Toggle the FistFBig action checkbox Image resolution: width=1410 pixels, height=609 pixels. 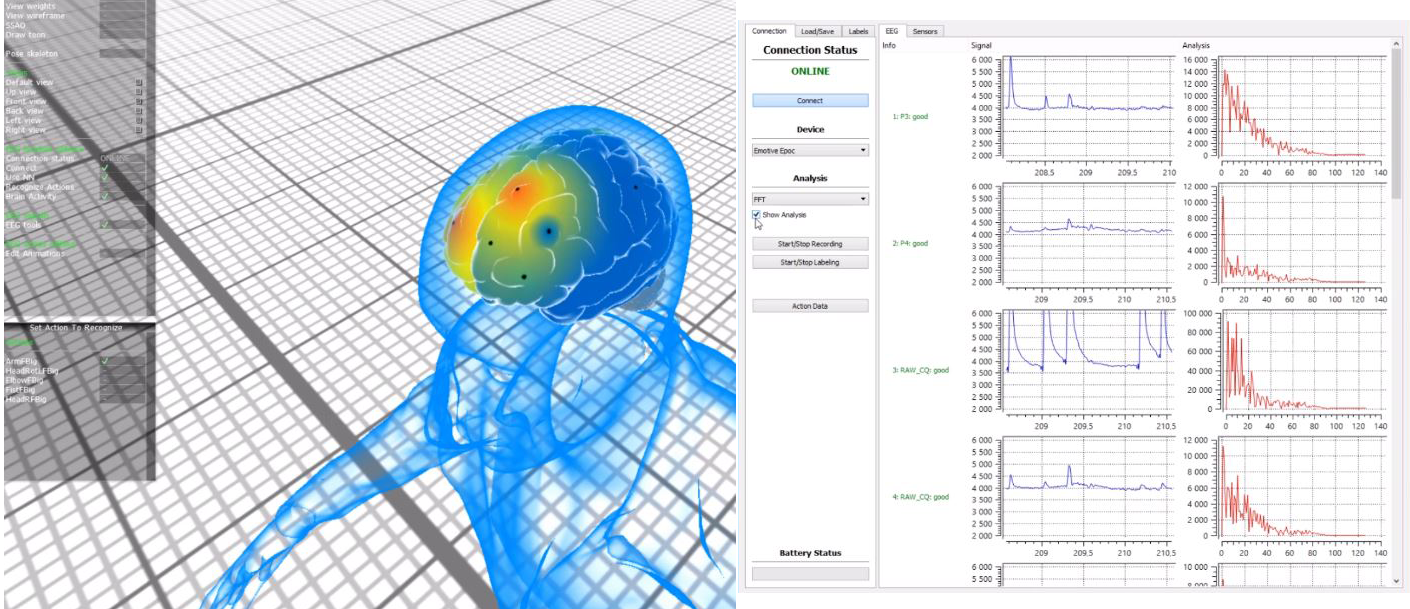click(x=122, y=390)
